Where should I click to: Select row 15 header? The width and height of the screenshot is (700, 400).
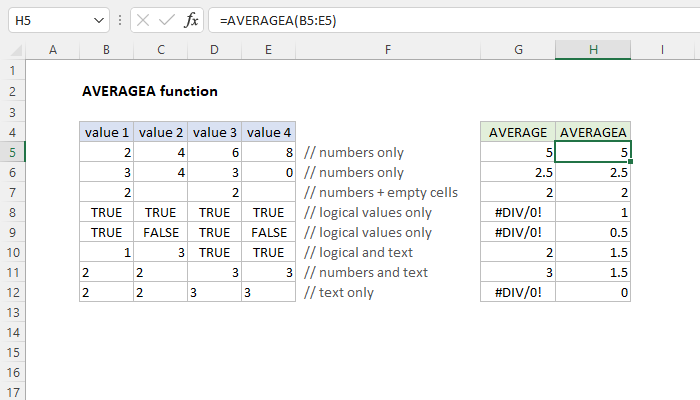pos(12,353)
